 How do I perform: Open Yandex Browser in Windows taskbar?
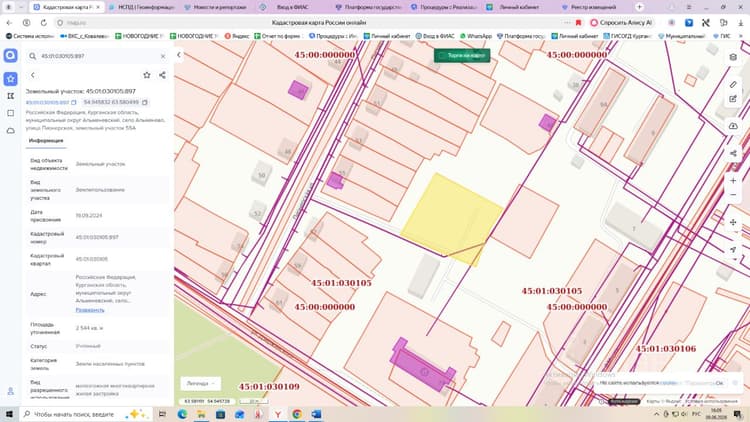coord(278,414)
